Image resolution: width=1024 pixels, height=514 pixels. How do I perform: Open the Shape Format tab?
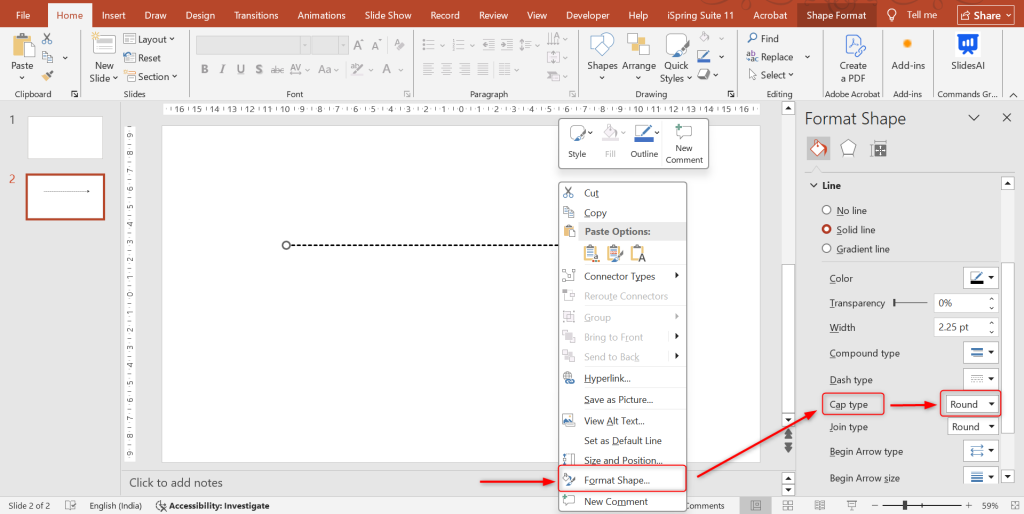(836, 15)
